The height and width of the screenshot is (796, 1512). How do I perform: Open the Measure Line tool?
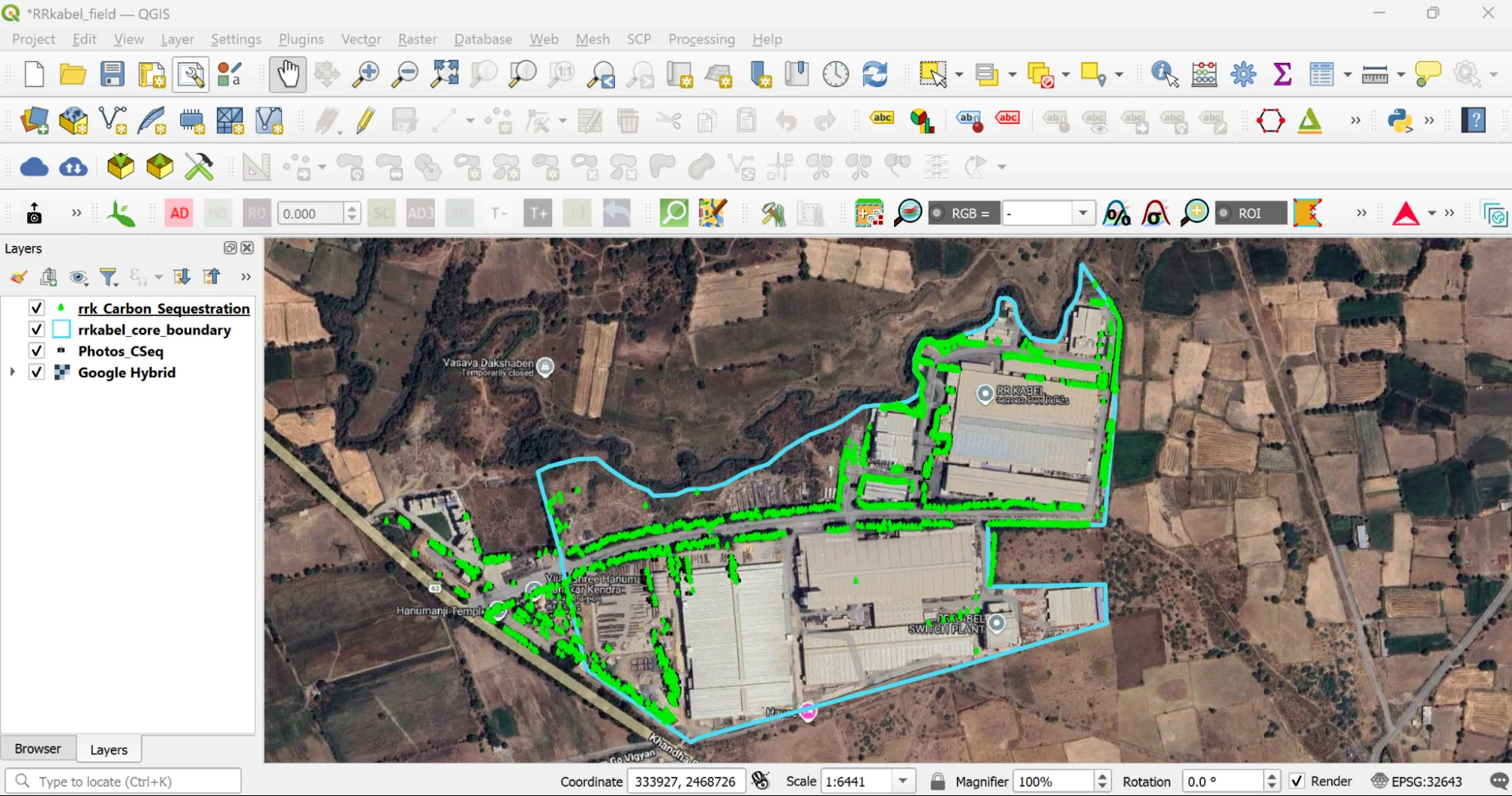pyautogui.click(x=1376, y=74)
